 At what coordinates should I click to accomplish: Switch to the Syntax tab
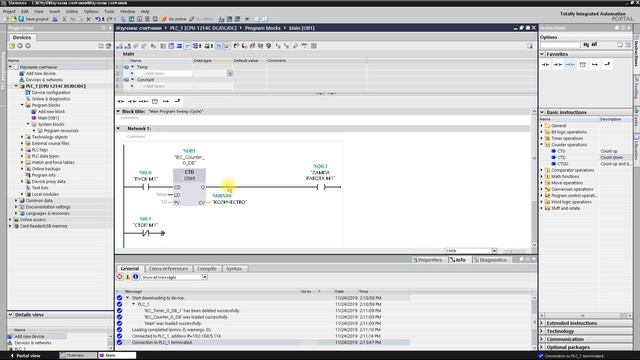(x=234, y=269)
